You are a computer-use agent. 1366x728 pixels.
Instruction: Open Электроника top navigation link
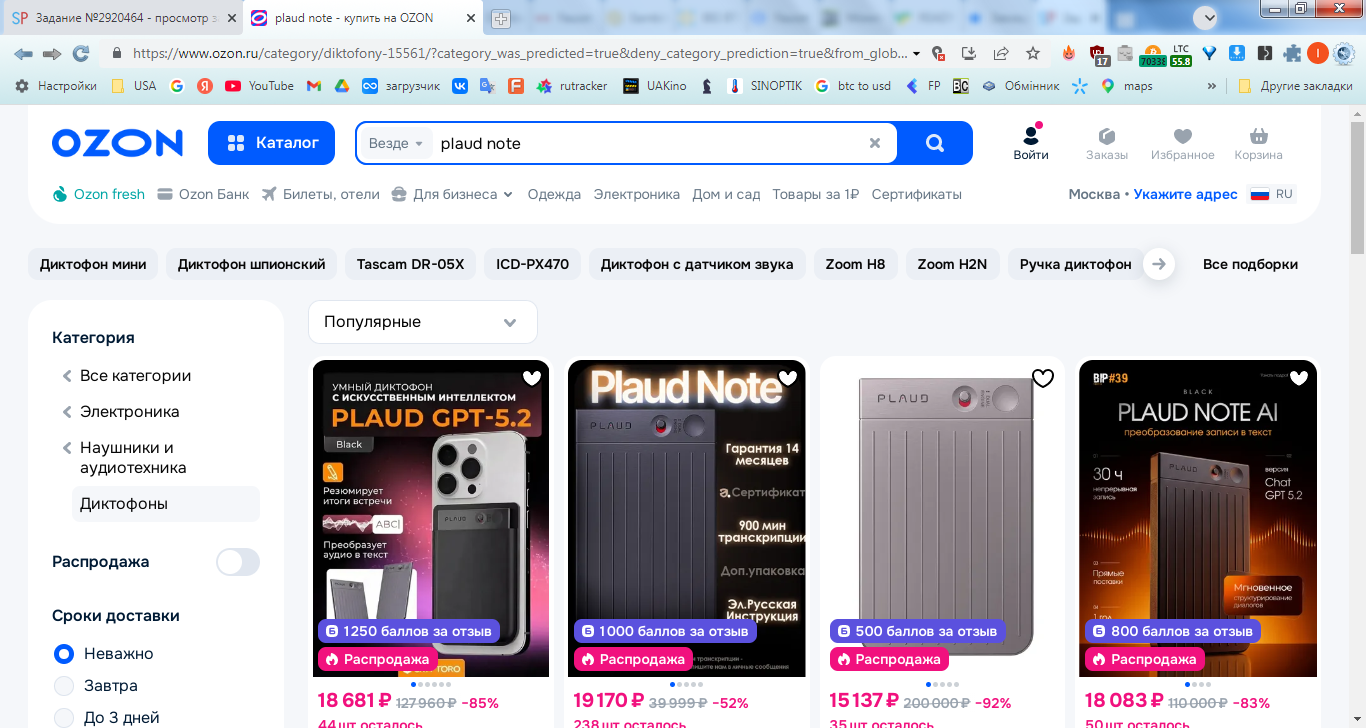click(637, 194)
